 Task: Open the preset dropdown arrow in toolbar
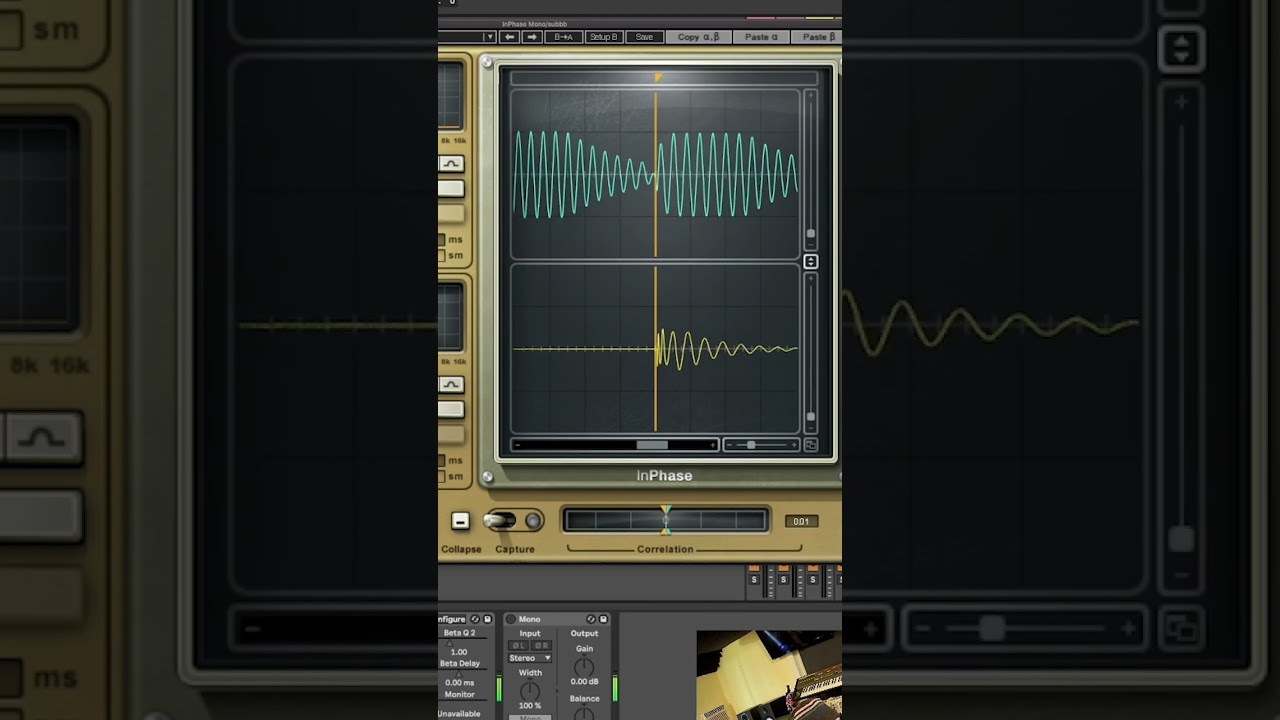tap(489, 37)
